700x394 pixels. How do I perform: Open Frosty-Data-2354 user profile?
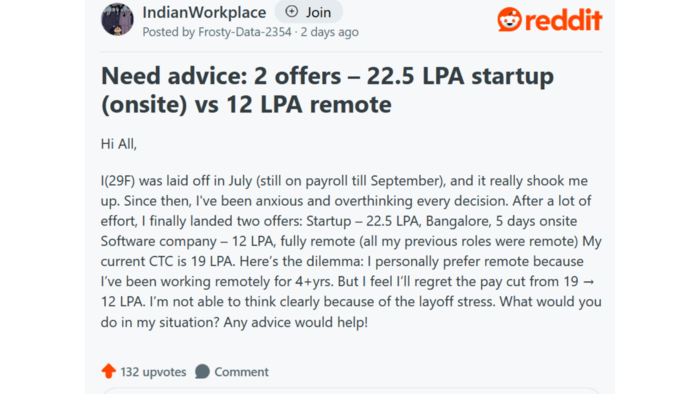[245, 32]
